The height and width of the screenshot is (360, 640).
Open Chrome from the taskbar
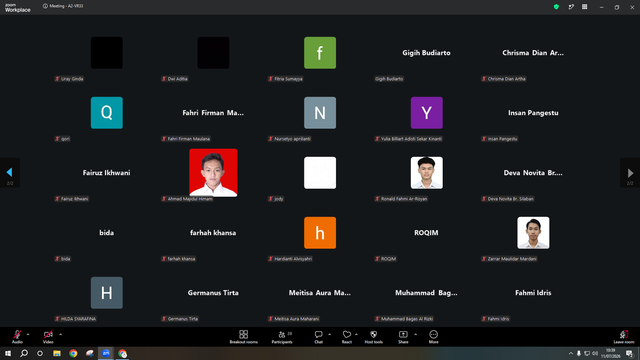(x=73, y=353)
